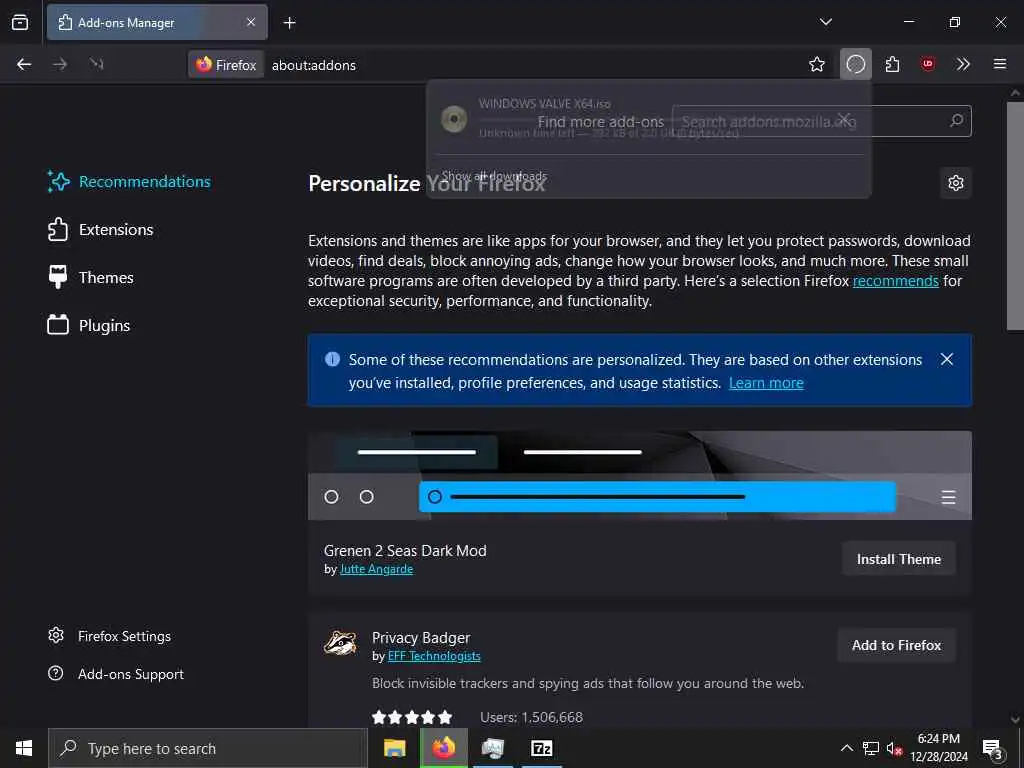
Task: Click Show all downloads in panel
Action: point(494,176)
